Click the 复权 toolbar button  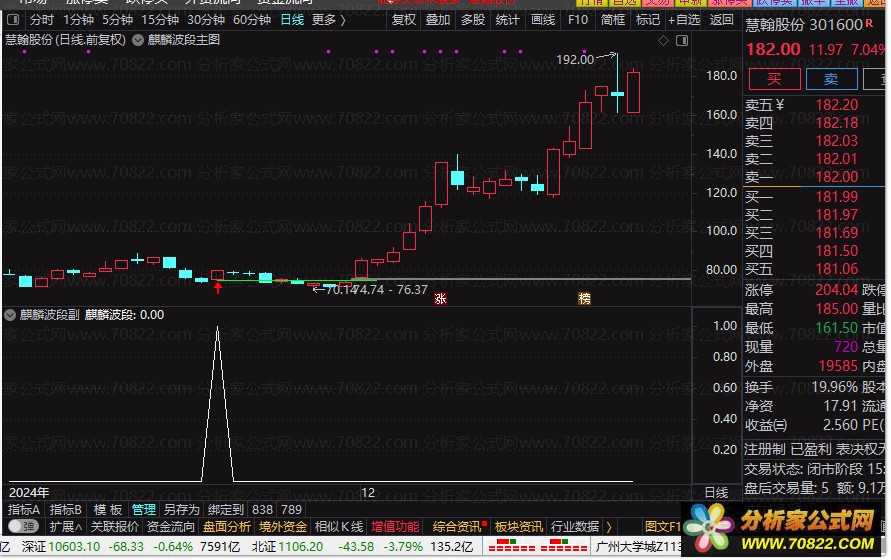coord(404,20)
